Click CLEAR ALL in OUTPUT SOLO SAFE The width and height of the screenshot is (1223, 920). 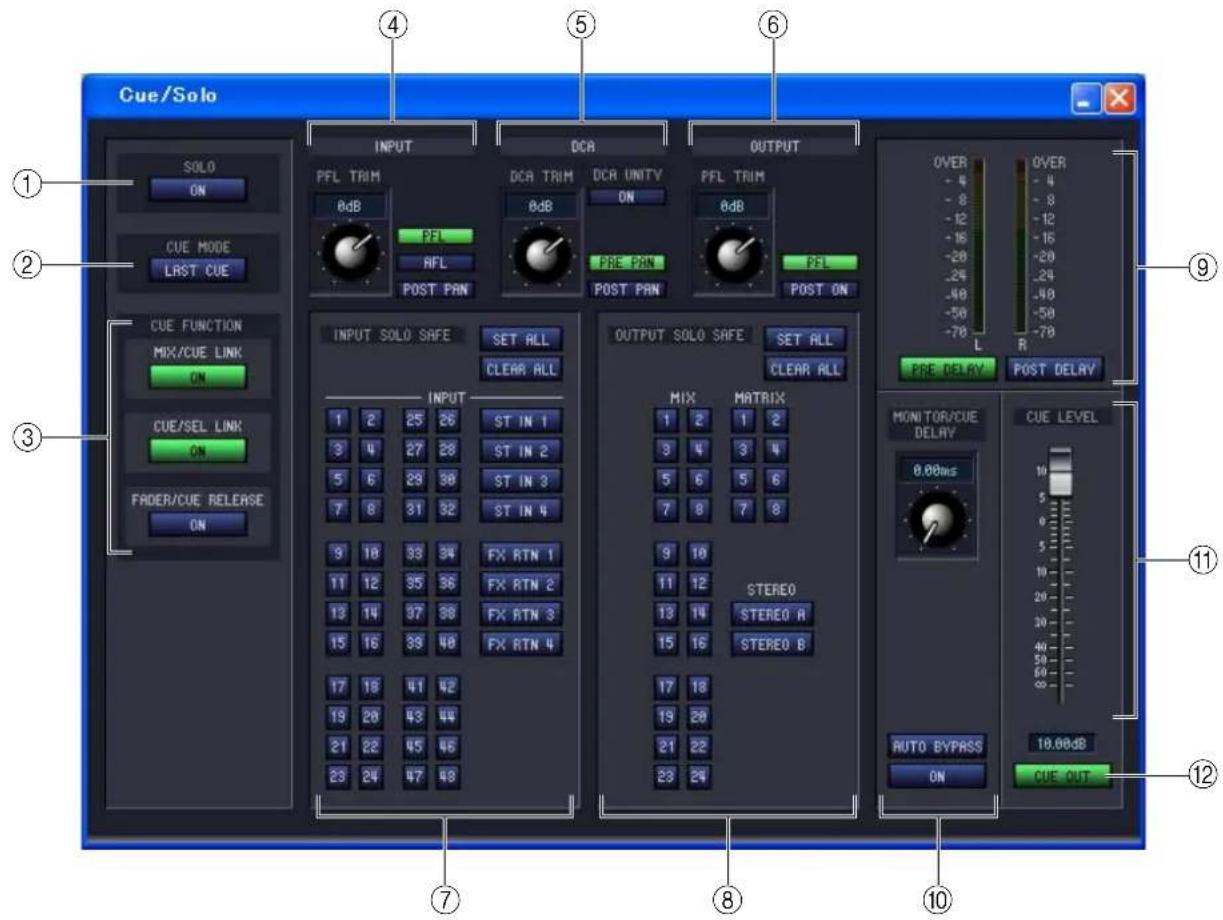(x=805, y=368)
